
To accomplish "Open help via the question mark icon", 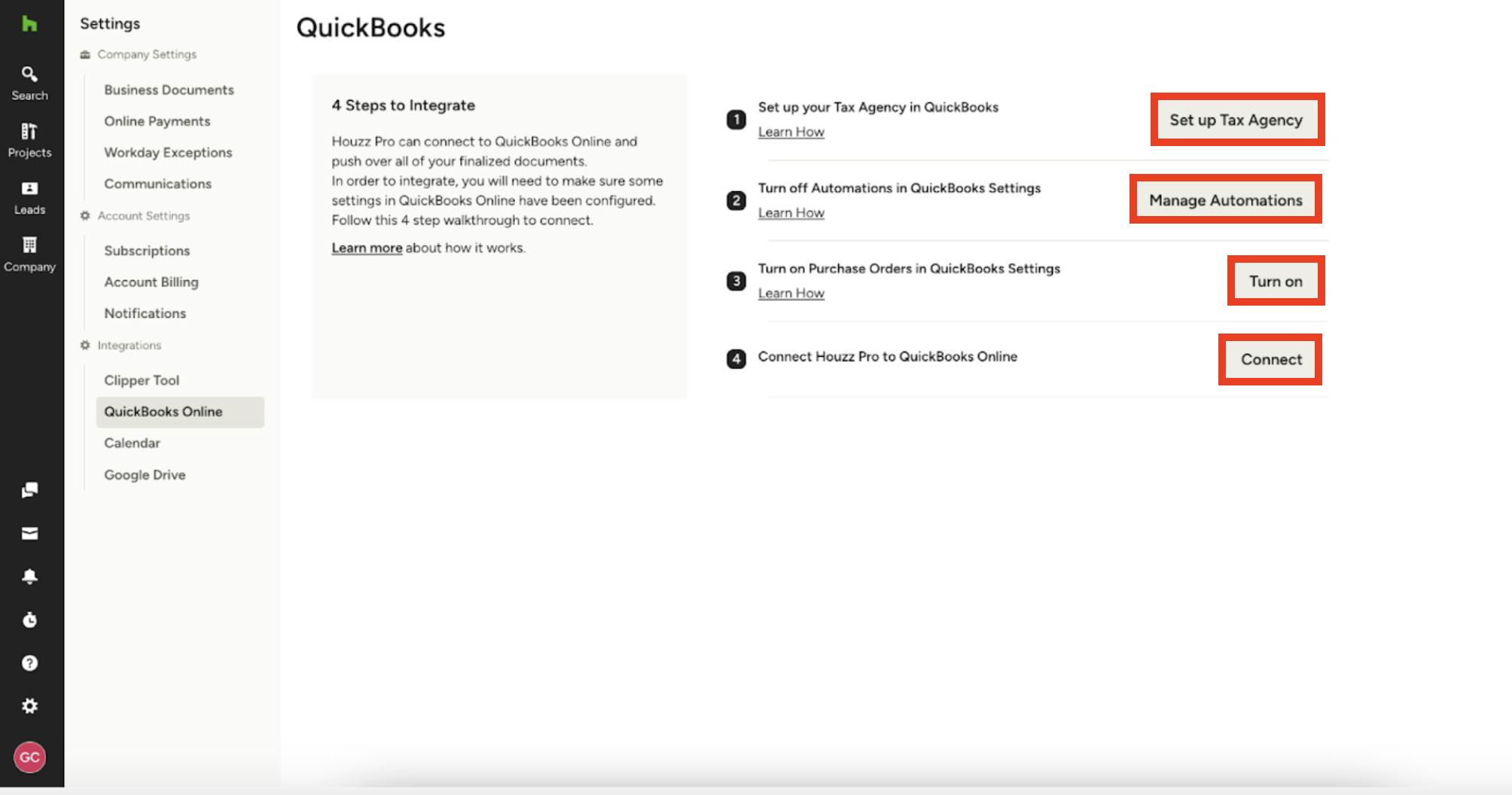I will pyautogui.click(x=29, y=662).
